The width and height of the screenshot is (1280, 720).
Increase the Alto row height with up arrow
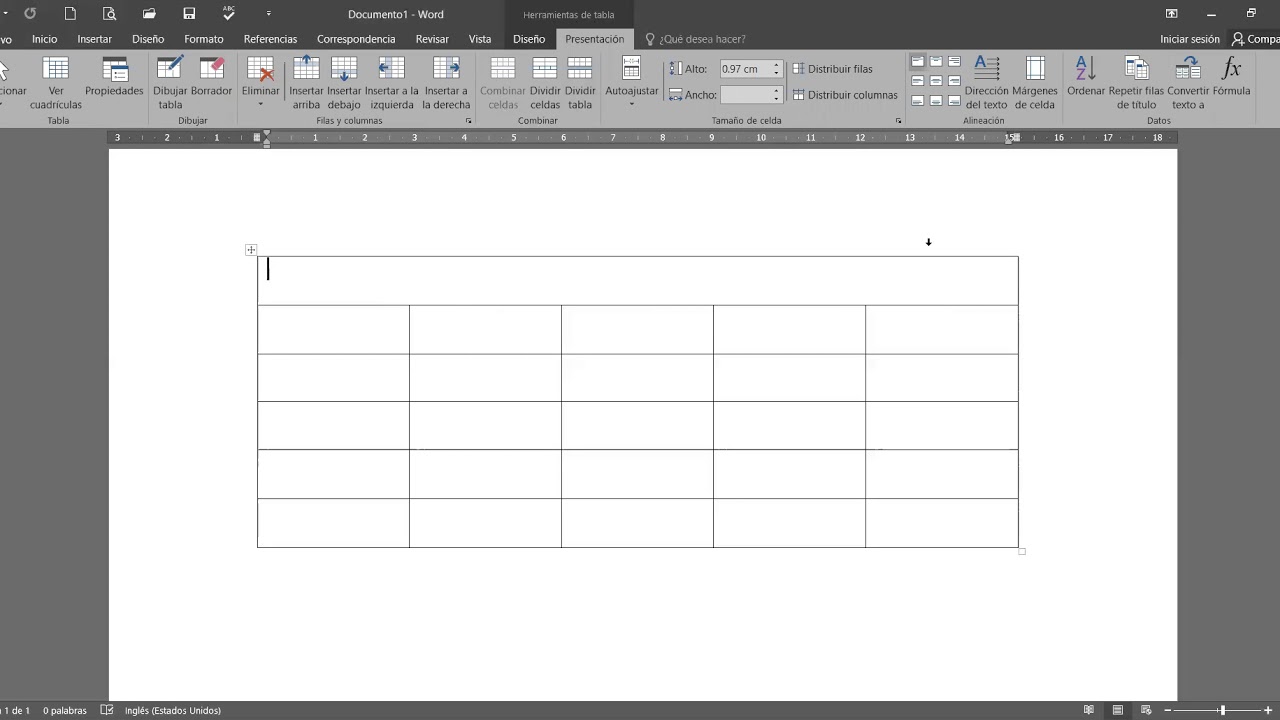pyautogui.click(x=776, y=65)
